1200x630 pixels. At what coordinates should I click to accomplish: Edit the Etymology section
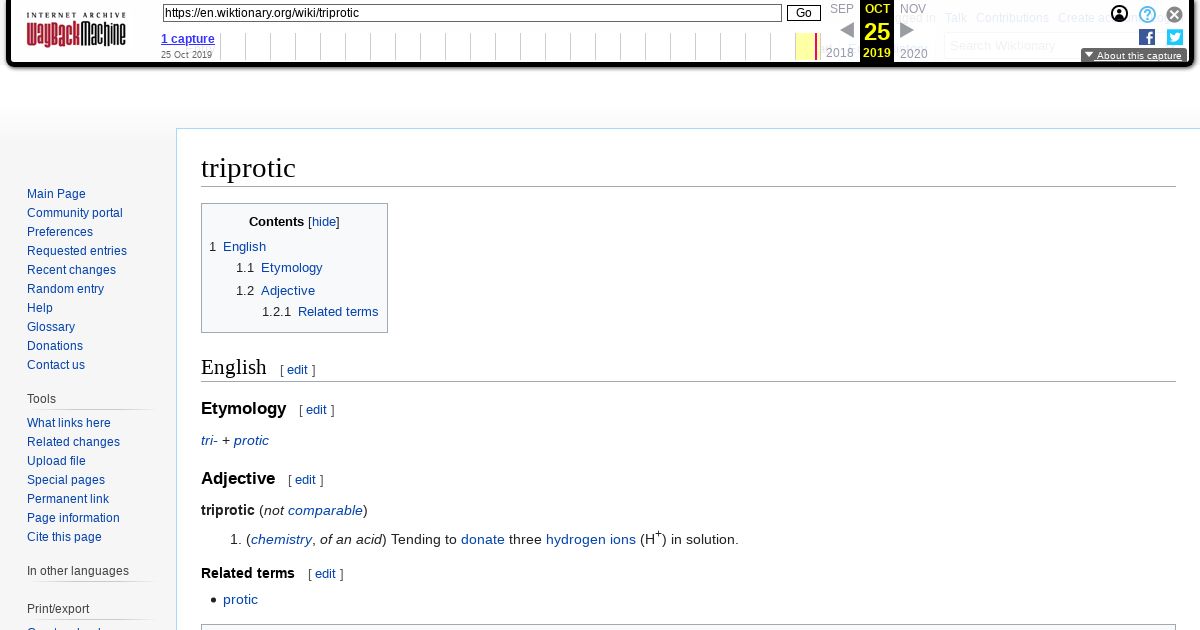coord(316,410)
